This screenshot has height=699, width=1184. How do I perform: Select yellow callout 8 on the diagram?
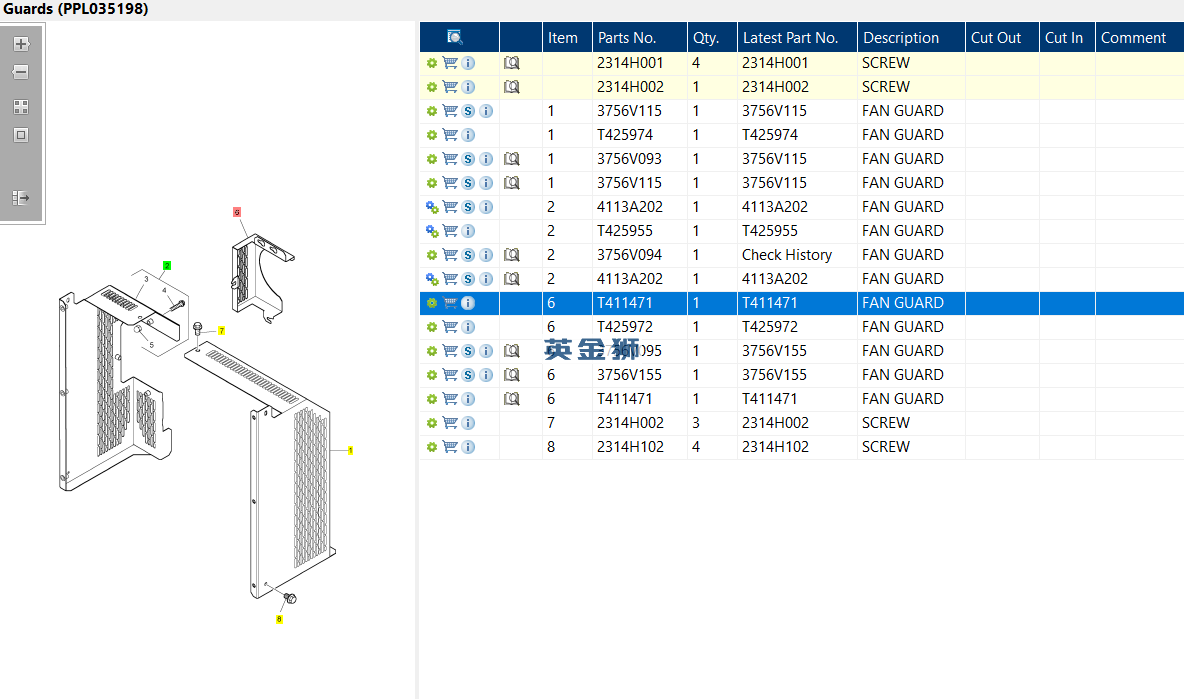click(279, 619)
